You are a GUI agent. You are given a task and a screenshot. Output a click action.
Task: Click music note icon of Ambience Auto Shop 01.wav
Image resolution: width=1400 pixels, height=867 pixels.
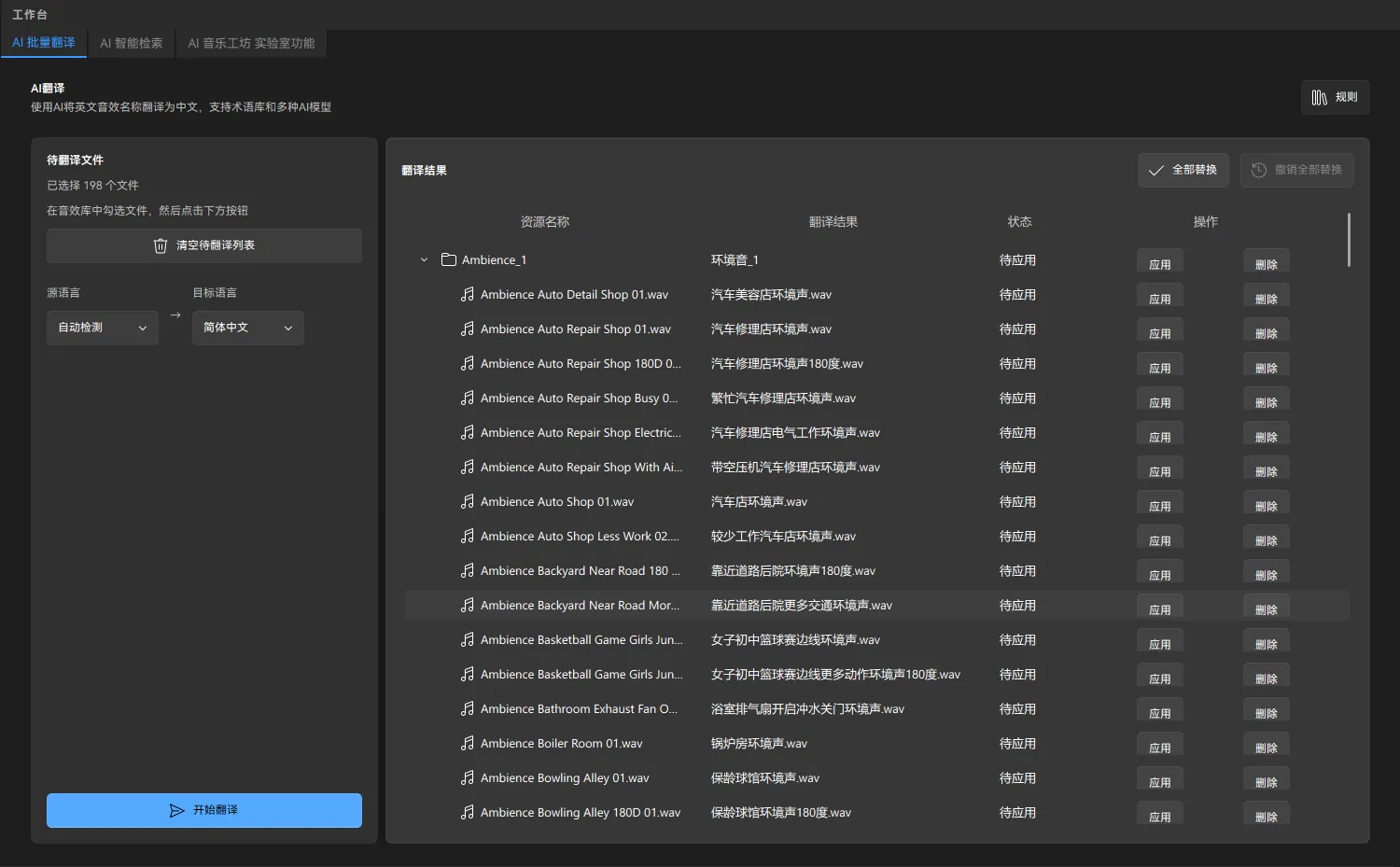(468, 502)
